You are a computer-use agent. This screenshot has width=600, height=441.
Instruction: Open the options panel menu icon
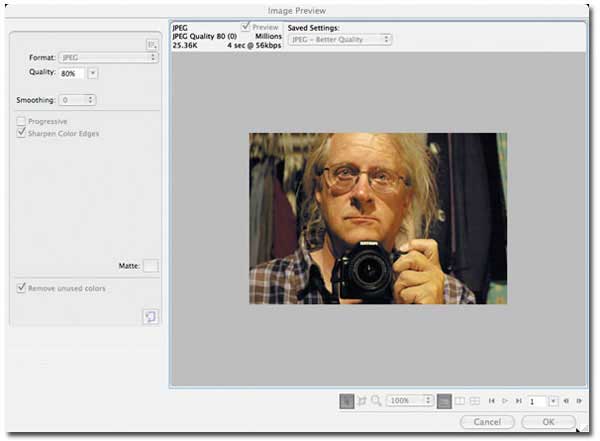pyautogui.click(x=152, y=45)
